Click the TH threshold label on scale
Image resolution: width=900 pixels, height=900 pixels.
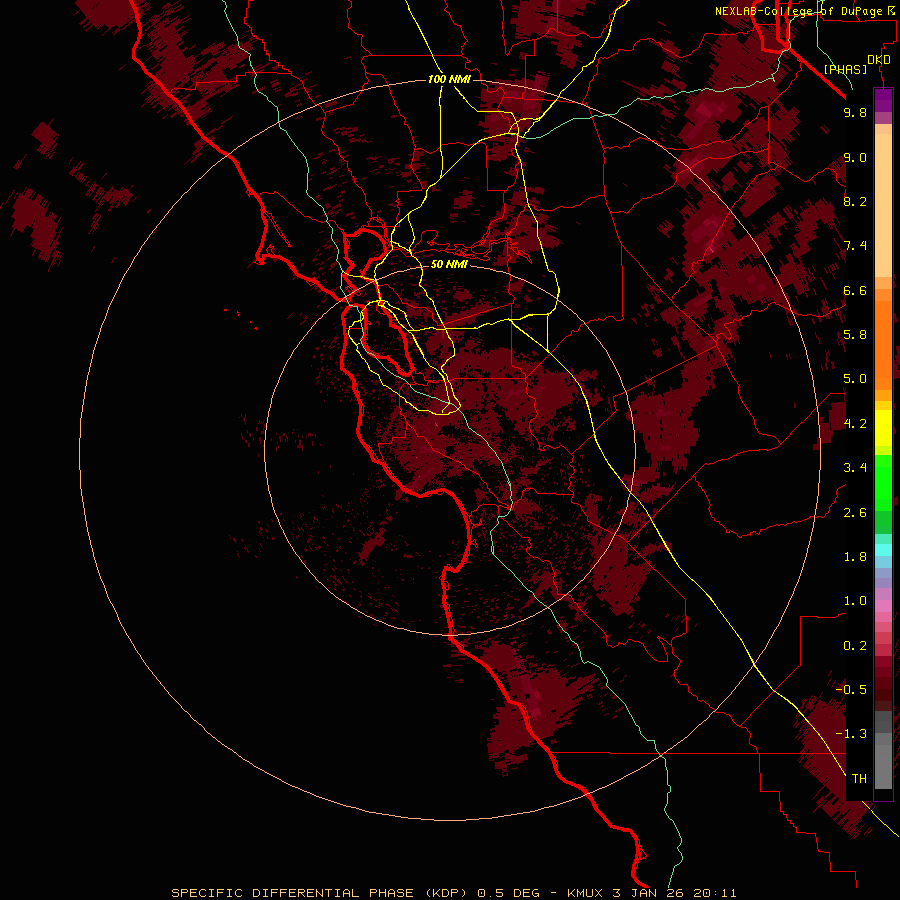coord(859,778)
